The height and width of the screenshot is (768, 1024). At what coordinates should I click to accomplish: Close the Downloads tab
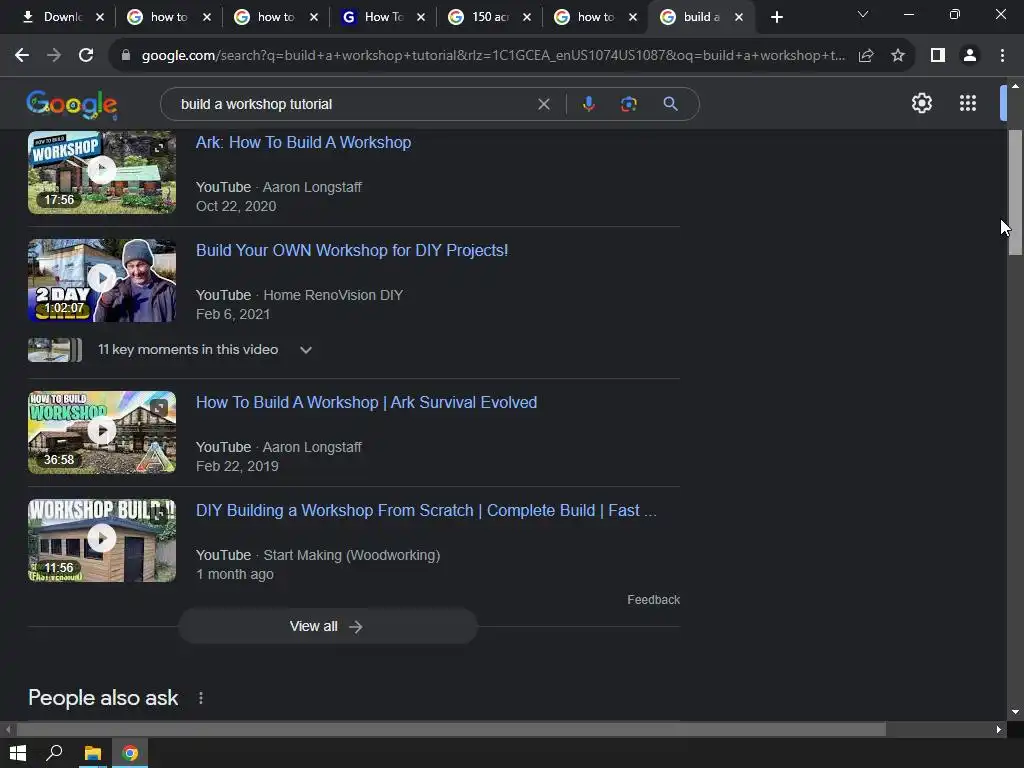point(100,17)
